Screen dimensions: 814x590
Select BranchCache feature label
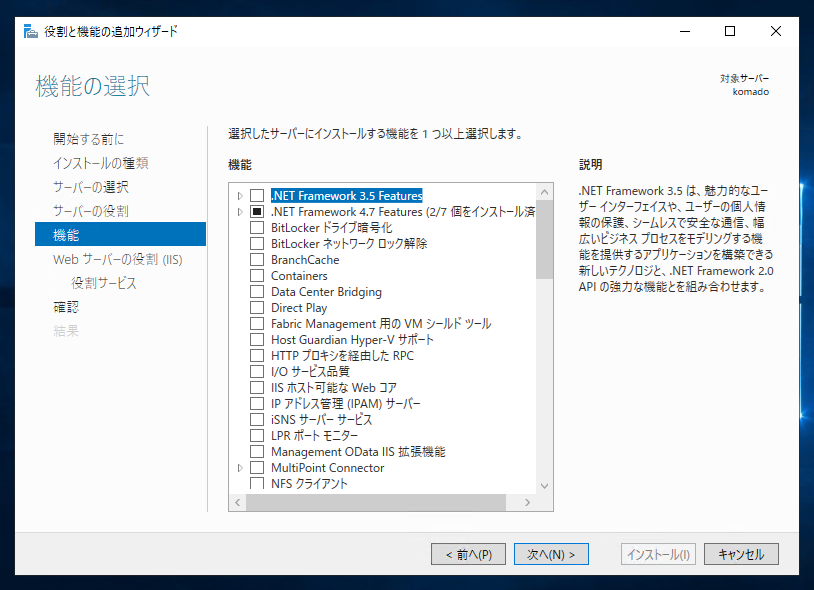[305, 260]
